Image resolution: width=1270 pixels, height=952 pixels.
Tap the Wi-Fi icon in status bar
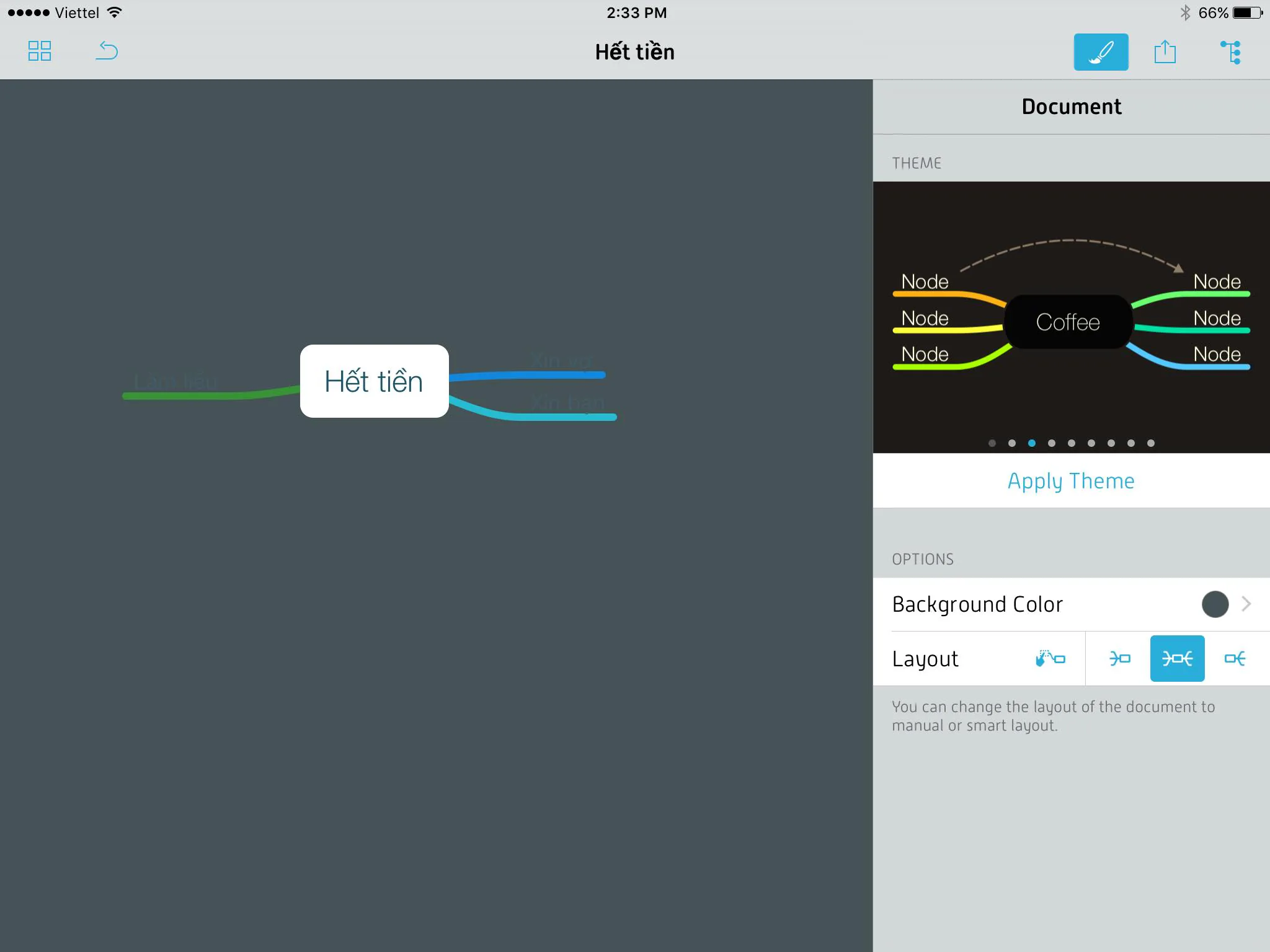(x=115, y=12)
